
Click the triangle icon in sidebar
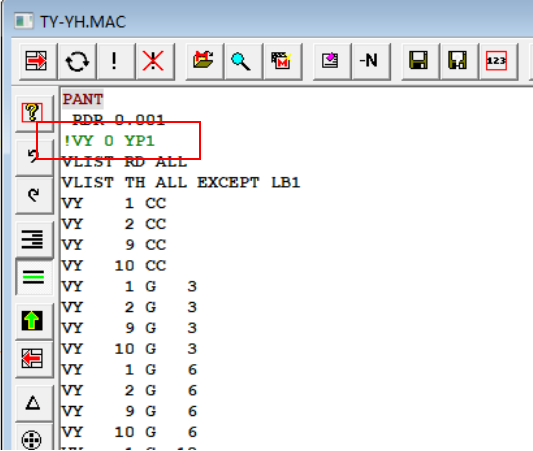33,403
